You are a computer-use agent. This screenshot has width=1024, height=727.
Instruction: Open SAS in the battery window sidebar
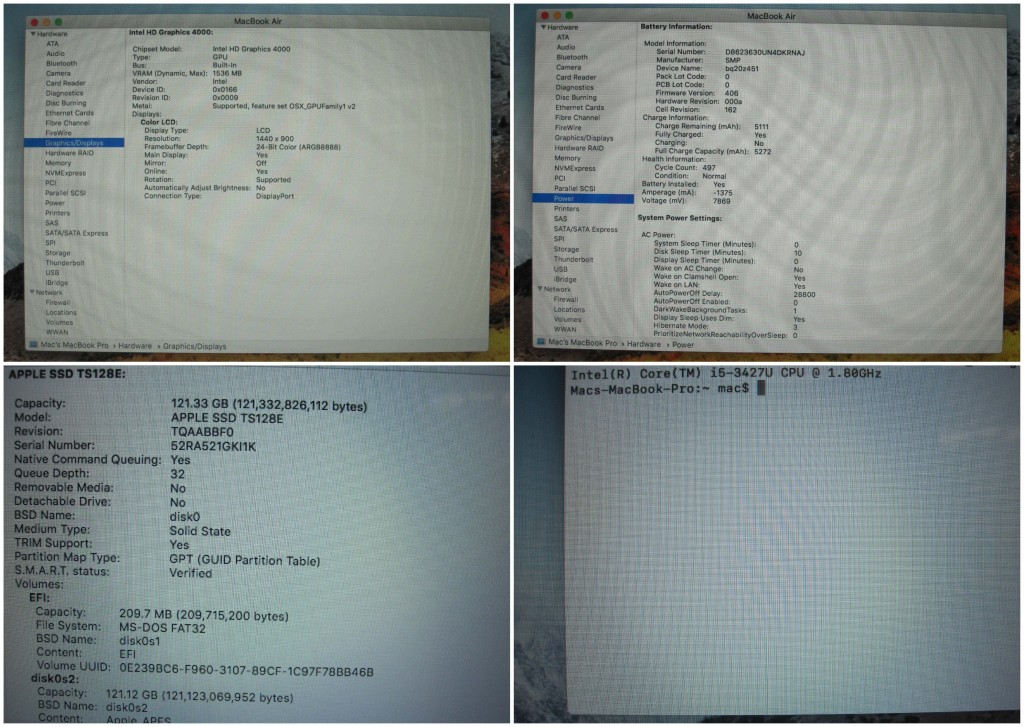[x=560, y=218]
